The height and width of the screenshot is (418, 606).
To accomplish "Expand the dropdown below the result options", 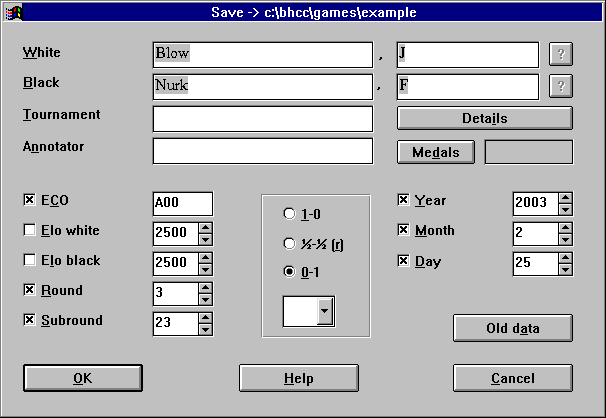I will tap(324, 312).
